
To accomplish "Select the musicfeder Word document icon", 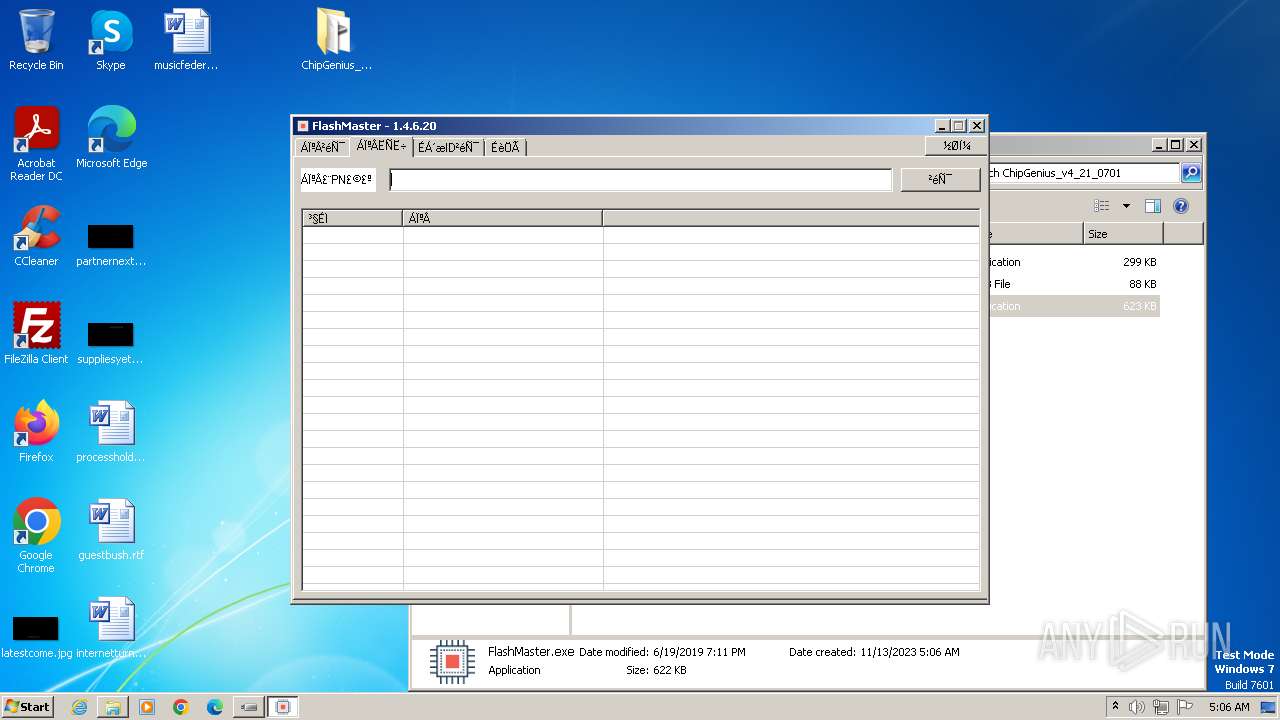I will [x=186, y=40].
